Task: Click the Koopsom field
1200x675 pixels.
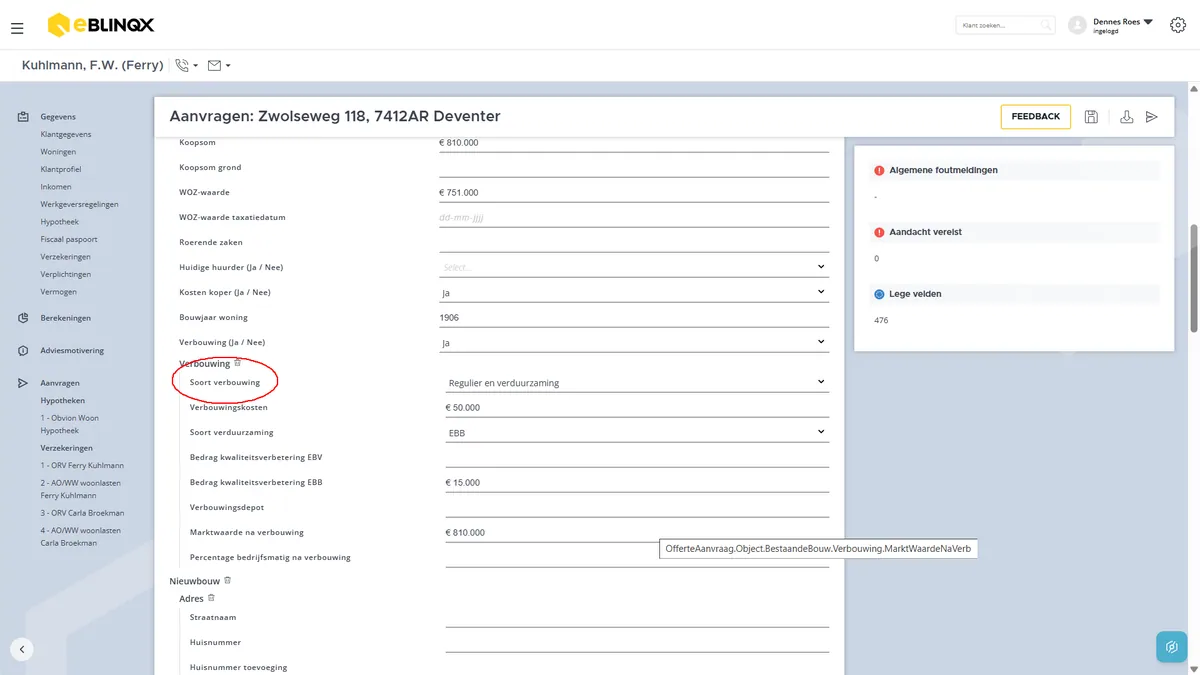Action: point(634,143)
